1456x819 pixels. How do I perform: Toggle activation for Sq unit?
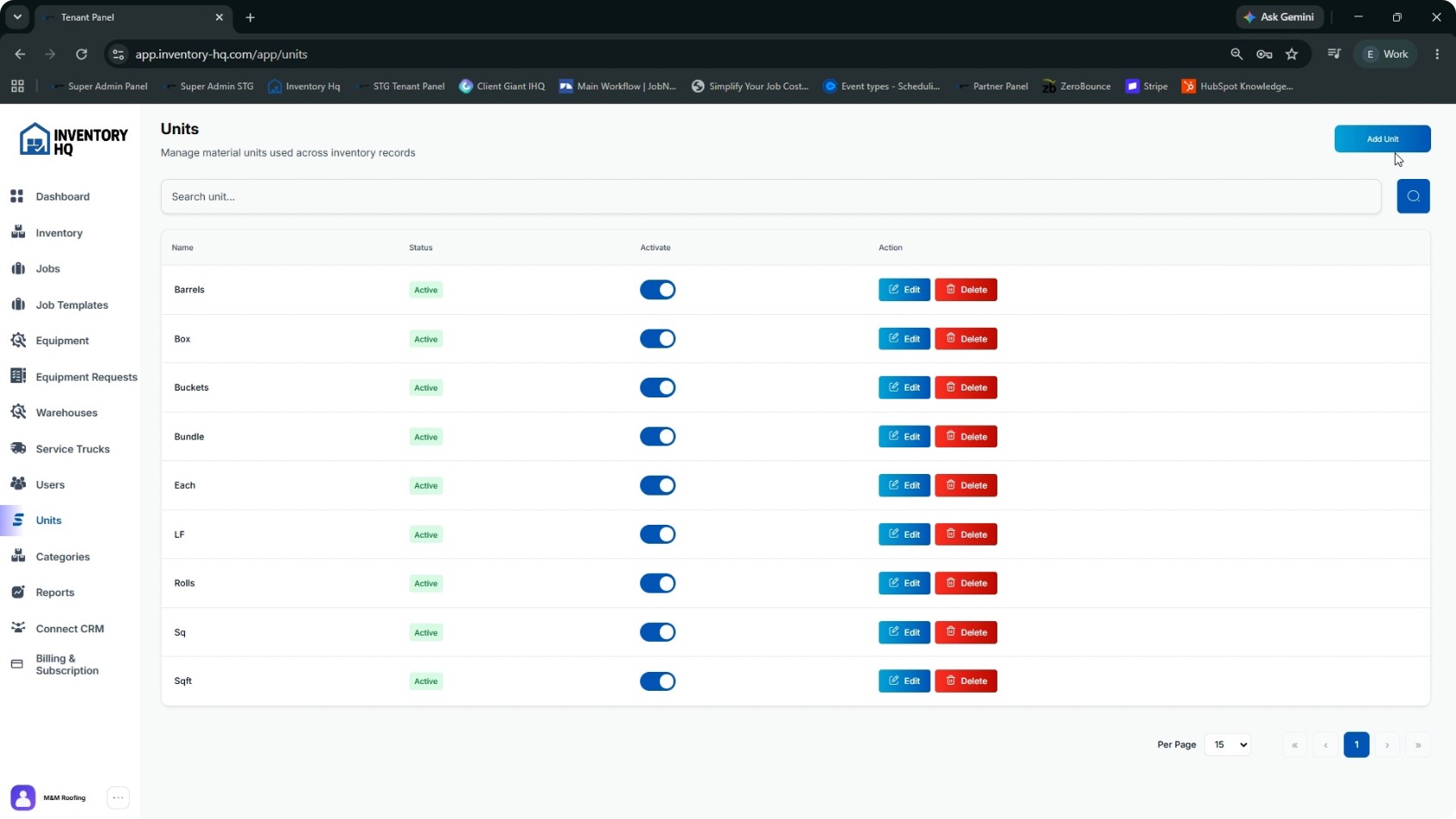pyautogui.click(x=657, y=632)
